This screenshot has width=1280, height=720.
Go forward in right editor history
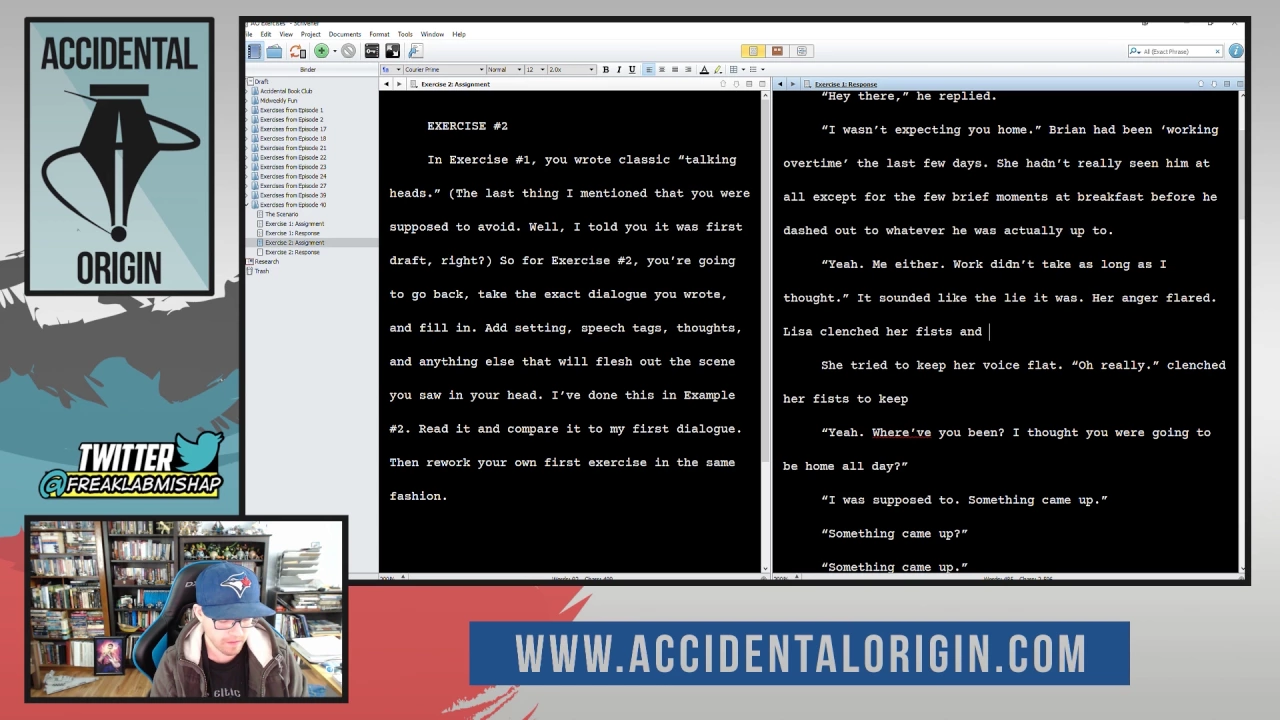[793, 84]
